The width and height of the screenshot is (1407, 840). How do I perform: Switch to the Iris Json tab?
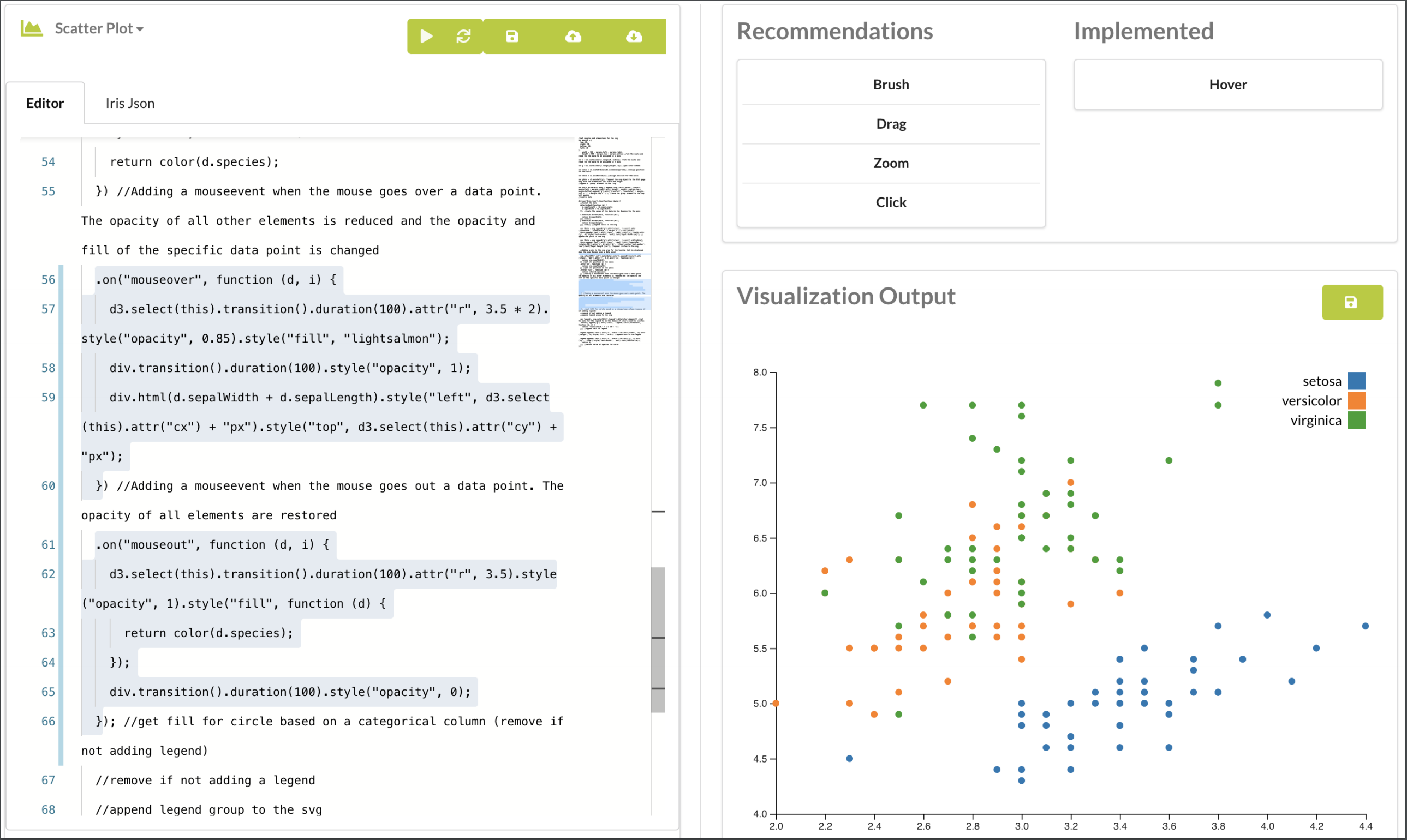click(130, 103)
